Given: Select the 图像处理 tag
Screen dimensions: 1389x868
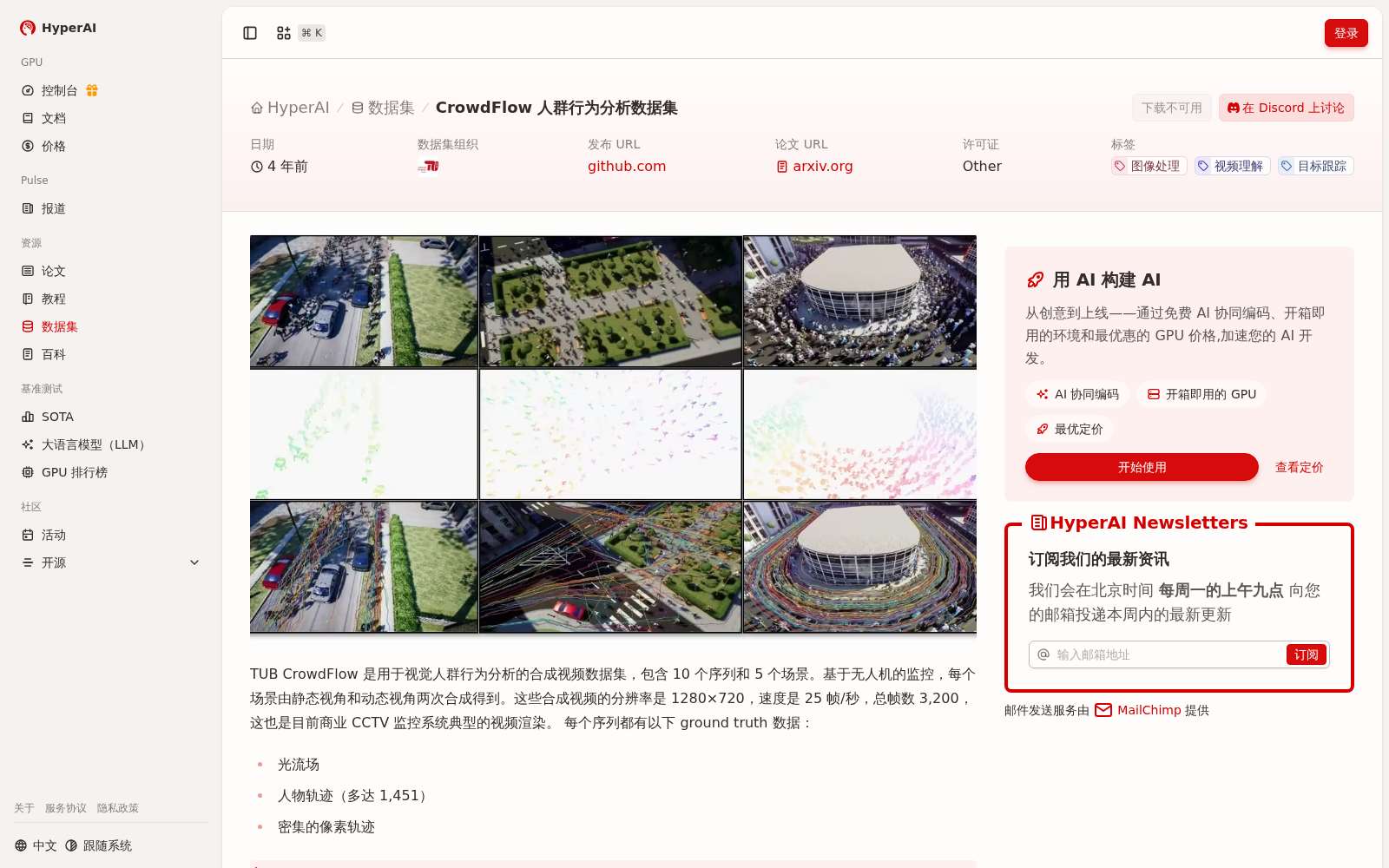Looking at the screenshot, I should tap(1149, 166).
